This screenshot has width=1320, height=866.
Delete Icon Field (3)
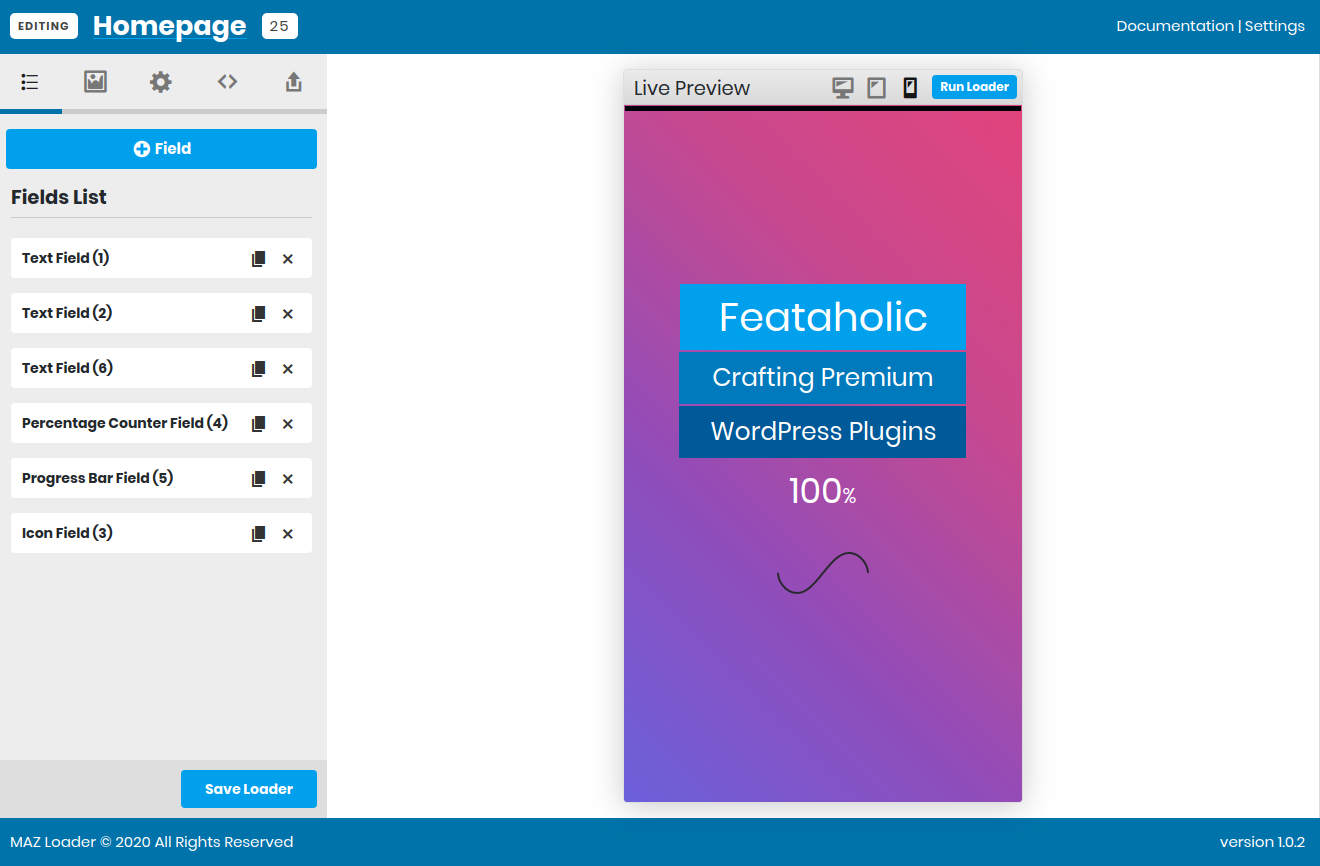tap(288, 534)
